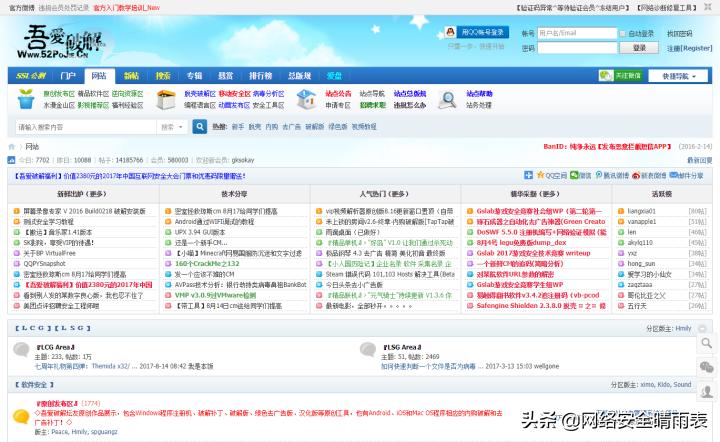
Task: Click the 最新回复 link
Action: pyautogui.click(x=699, y=160)
